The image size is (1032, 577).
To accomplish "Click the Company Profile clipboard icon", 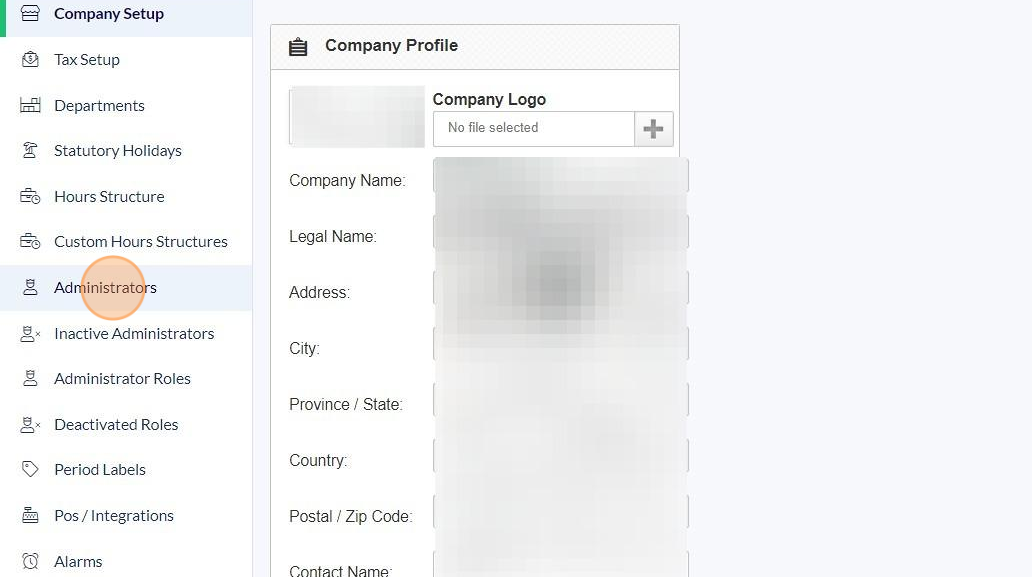I will 298,47.
